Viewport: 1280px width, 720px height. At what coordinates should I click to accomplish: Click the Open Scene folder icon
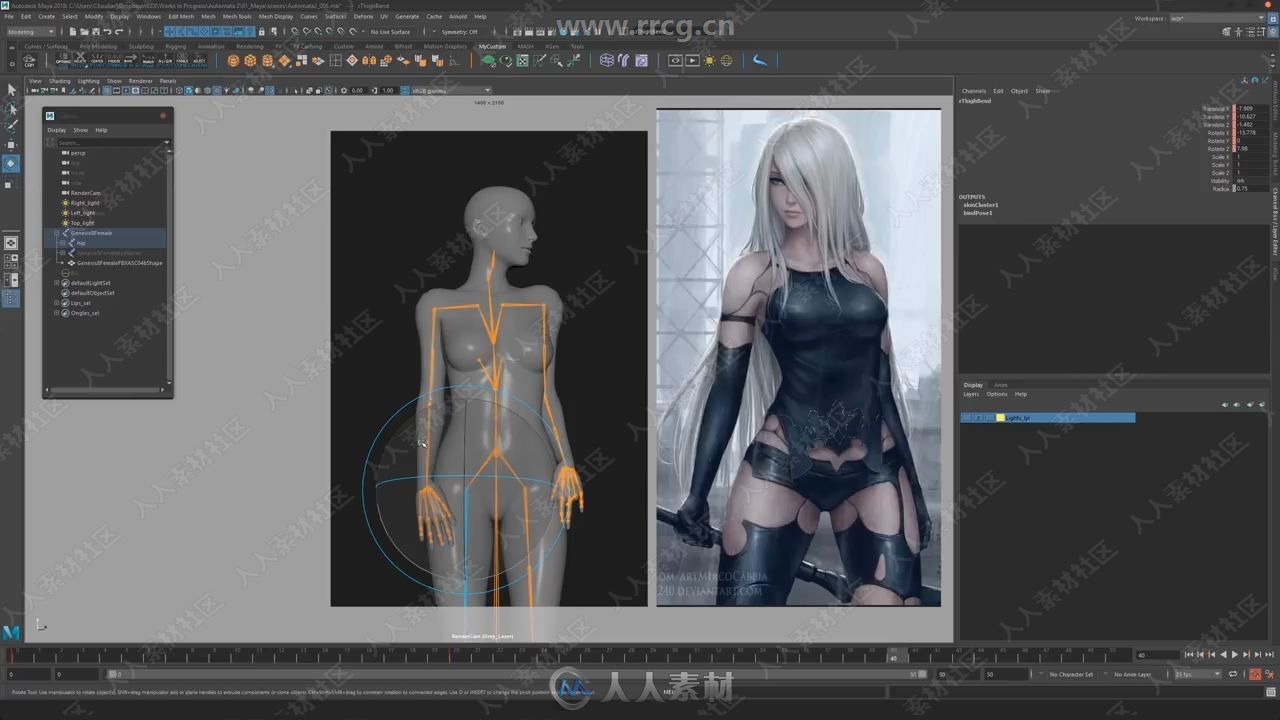pyautogui.click(x=84, y=32)
